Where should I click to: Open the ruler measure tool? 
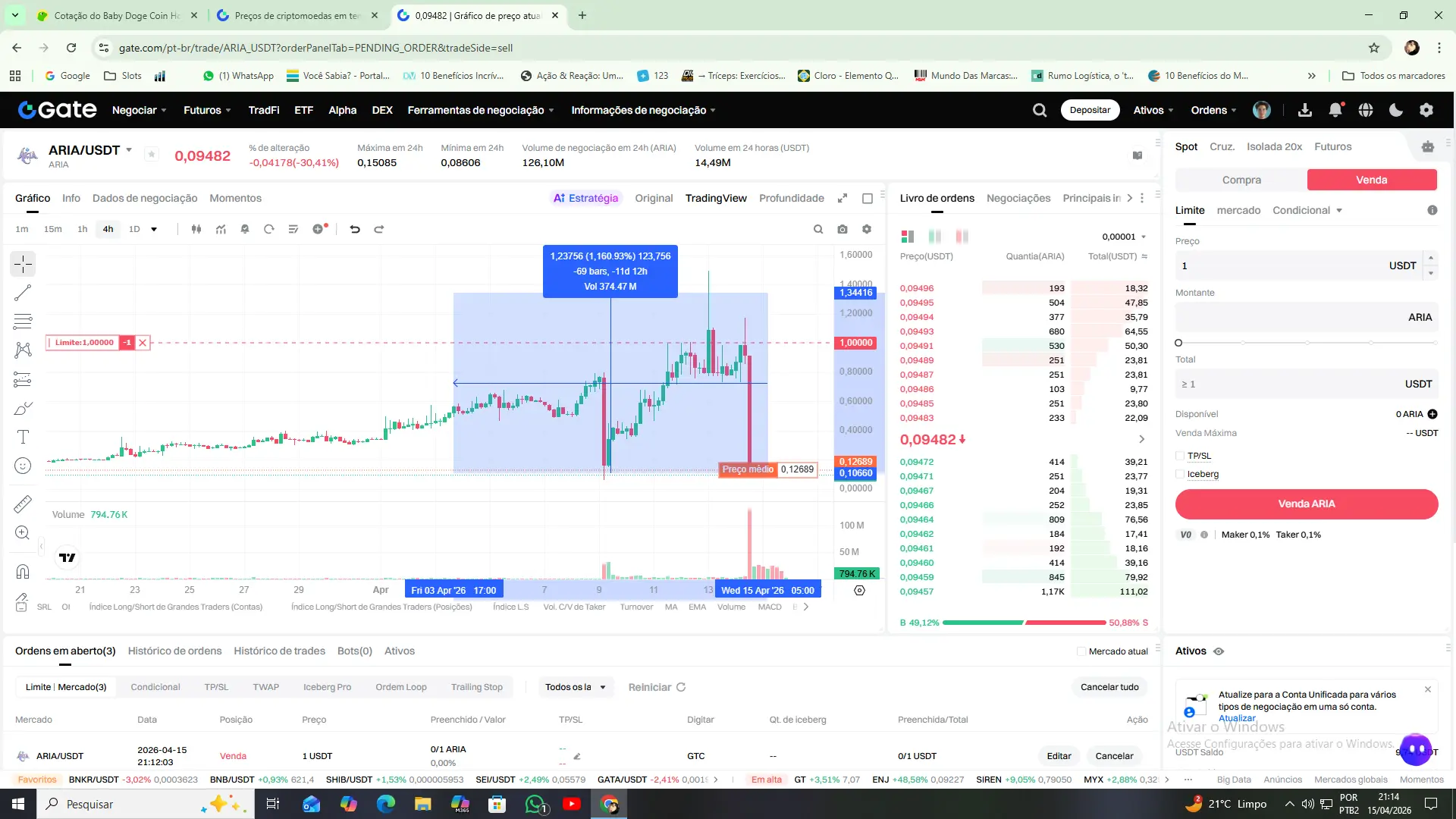(23, 504)
